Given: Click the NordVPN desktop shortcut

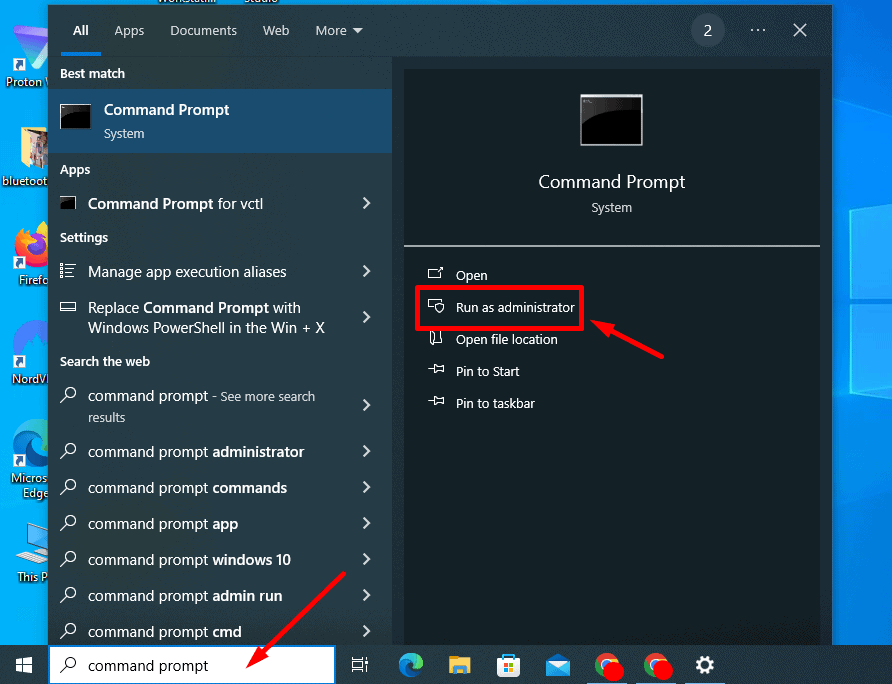Looking at the screenshot, I should (30, 353).
